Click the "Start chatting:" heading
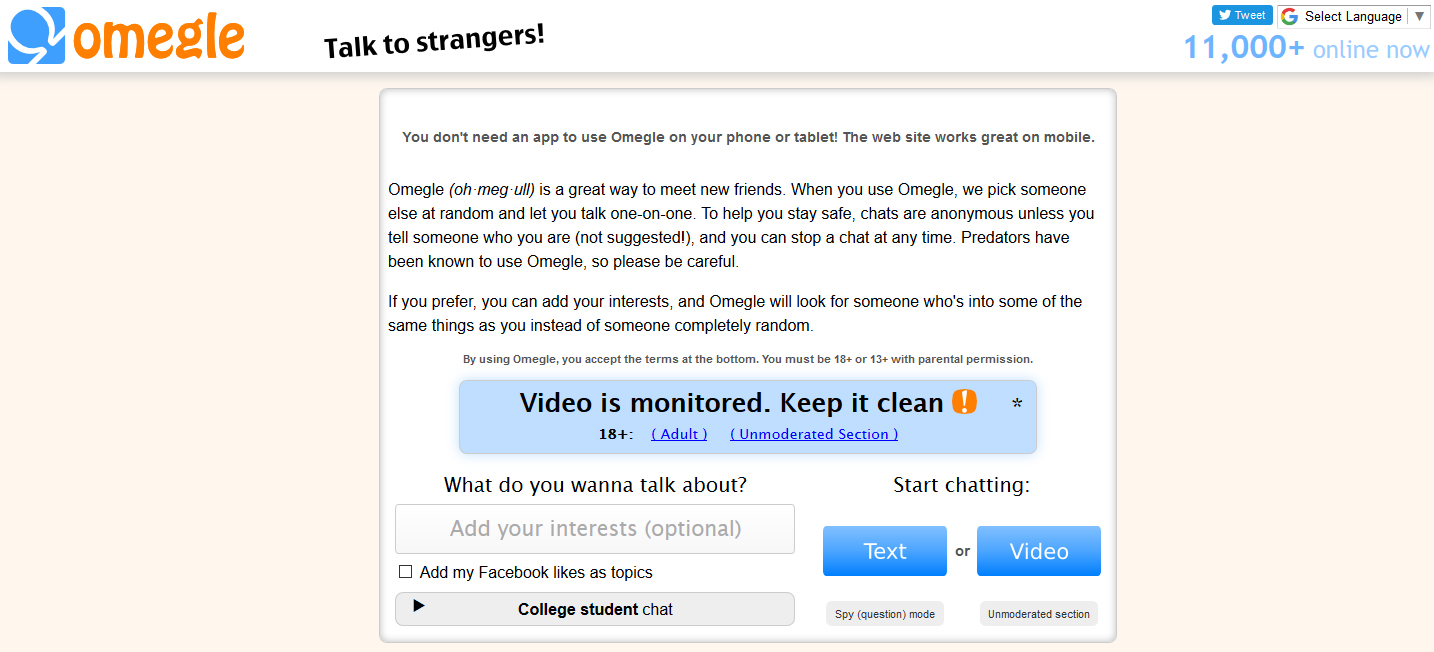The image size is (1434, 652). (961, 485)
